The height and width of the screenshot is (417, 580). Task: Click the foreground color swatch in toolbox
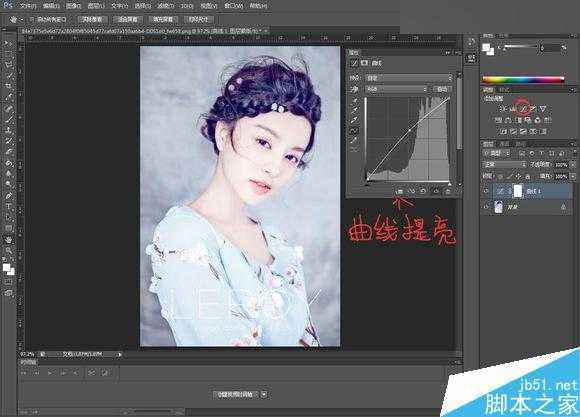(7, 268)
